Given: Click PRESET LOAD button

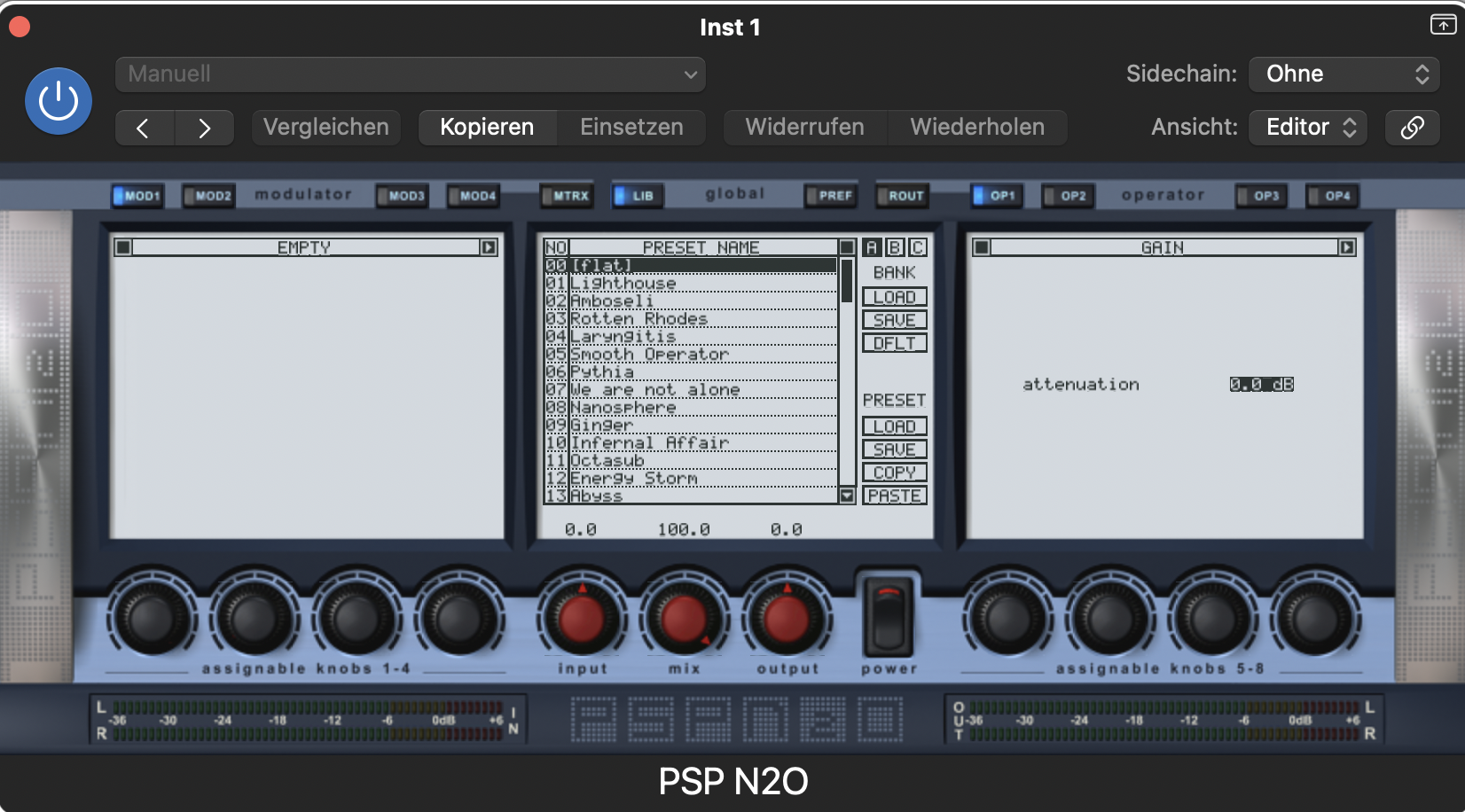Looking at the screenshot, I should (x=895, y=426).
